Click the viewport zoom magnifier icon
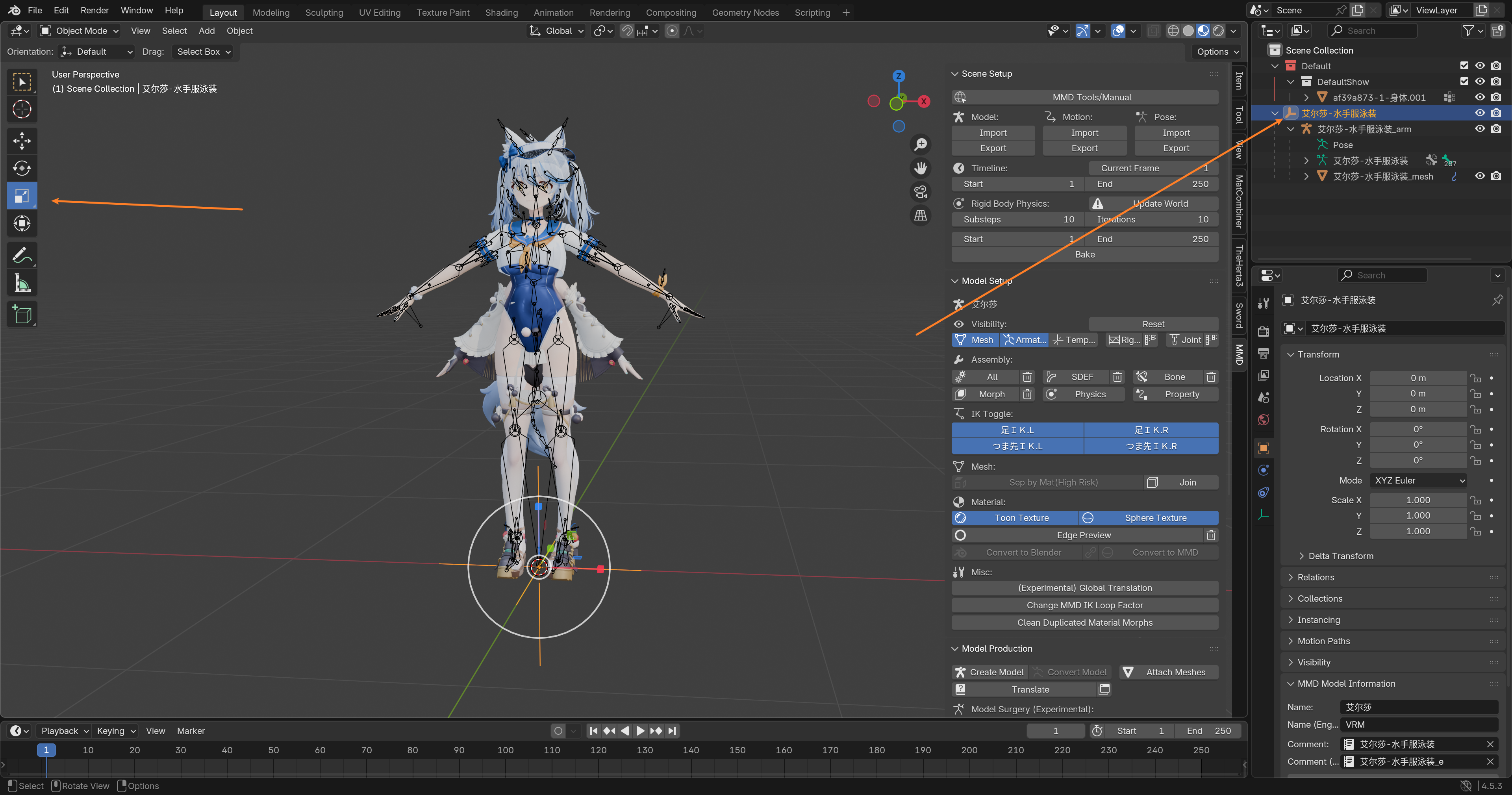This screenshot has width=1512, height=795. [920, 145]
